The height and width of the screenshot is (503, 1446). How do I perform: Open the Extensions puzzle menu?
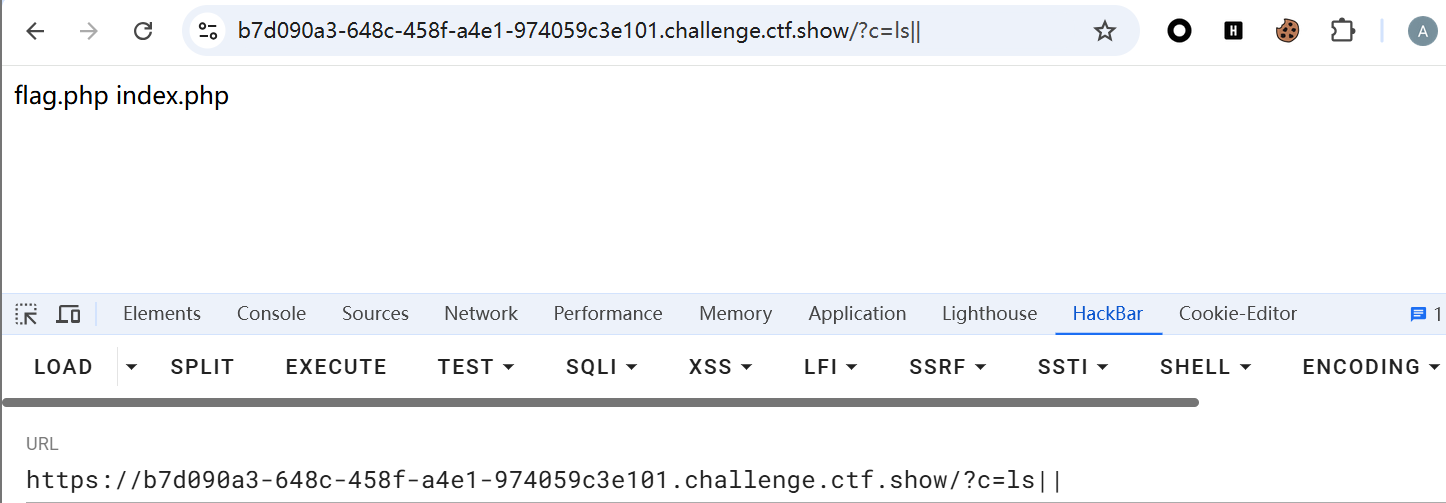1342,31
